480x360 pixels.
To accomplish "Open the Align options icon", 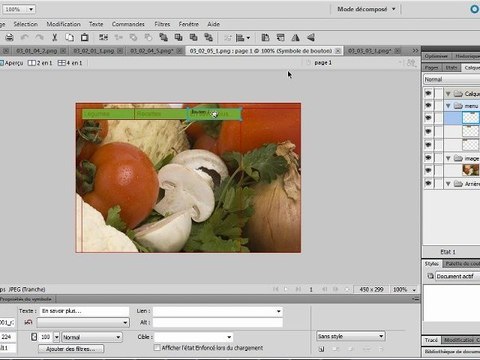I will pyautogui.click(x=243, y=38).
